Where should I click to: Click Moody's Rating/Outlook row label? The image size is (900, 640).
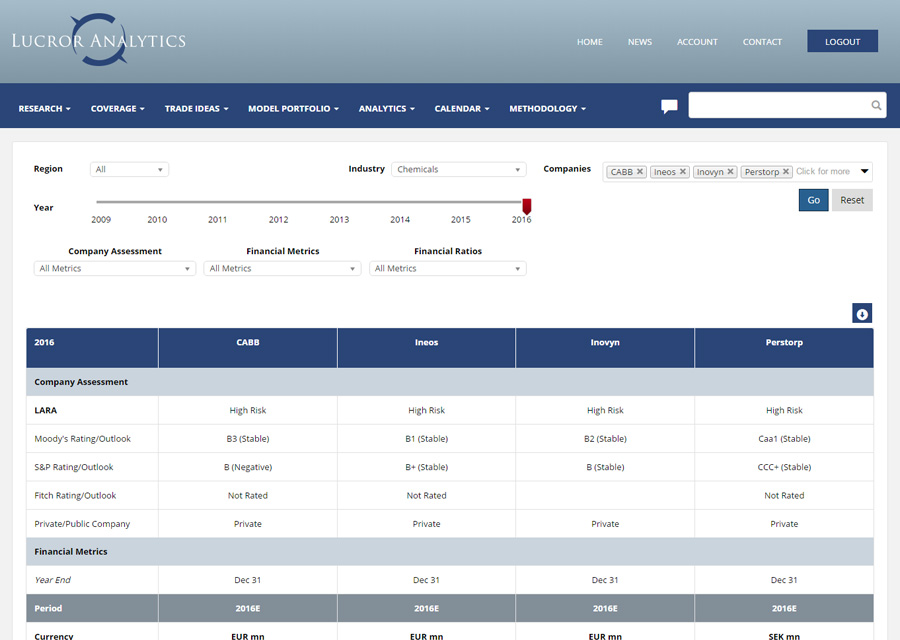tap(83, 439)
